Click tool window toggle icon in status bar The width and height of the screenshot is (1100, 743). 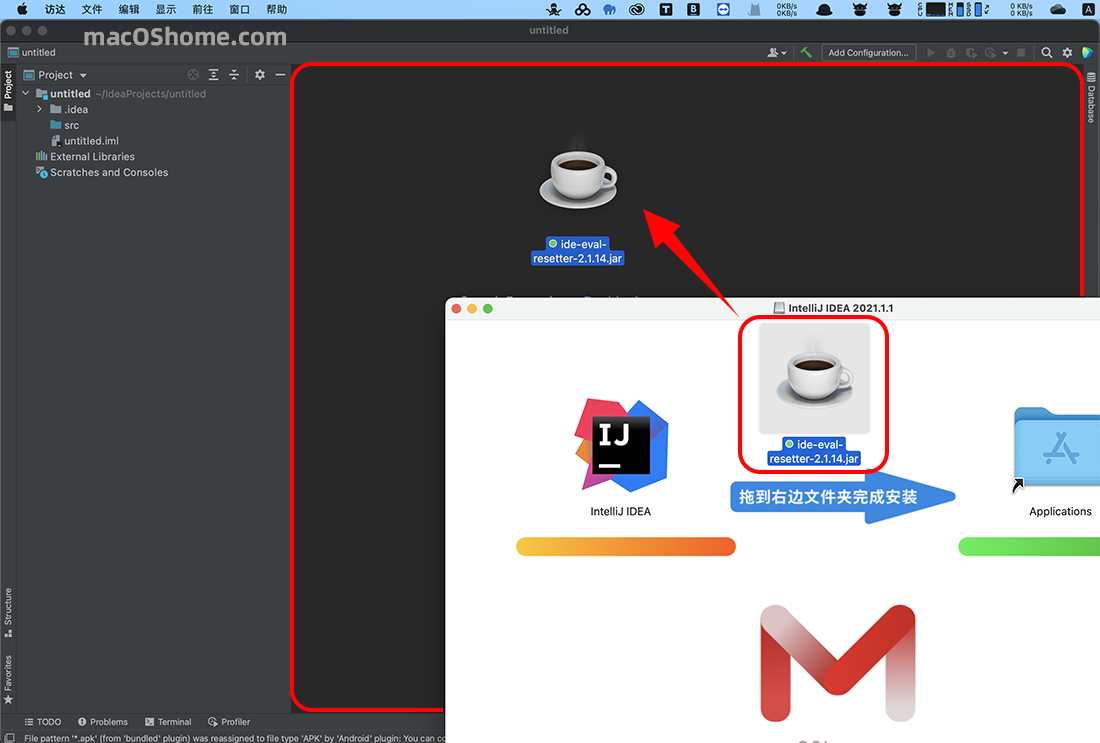(x=10, y=738)
